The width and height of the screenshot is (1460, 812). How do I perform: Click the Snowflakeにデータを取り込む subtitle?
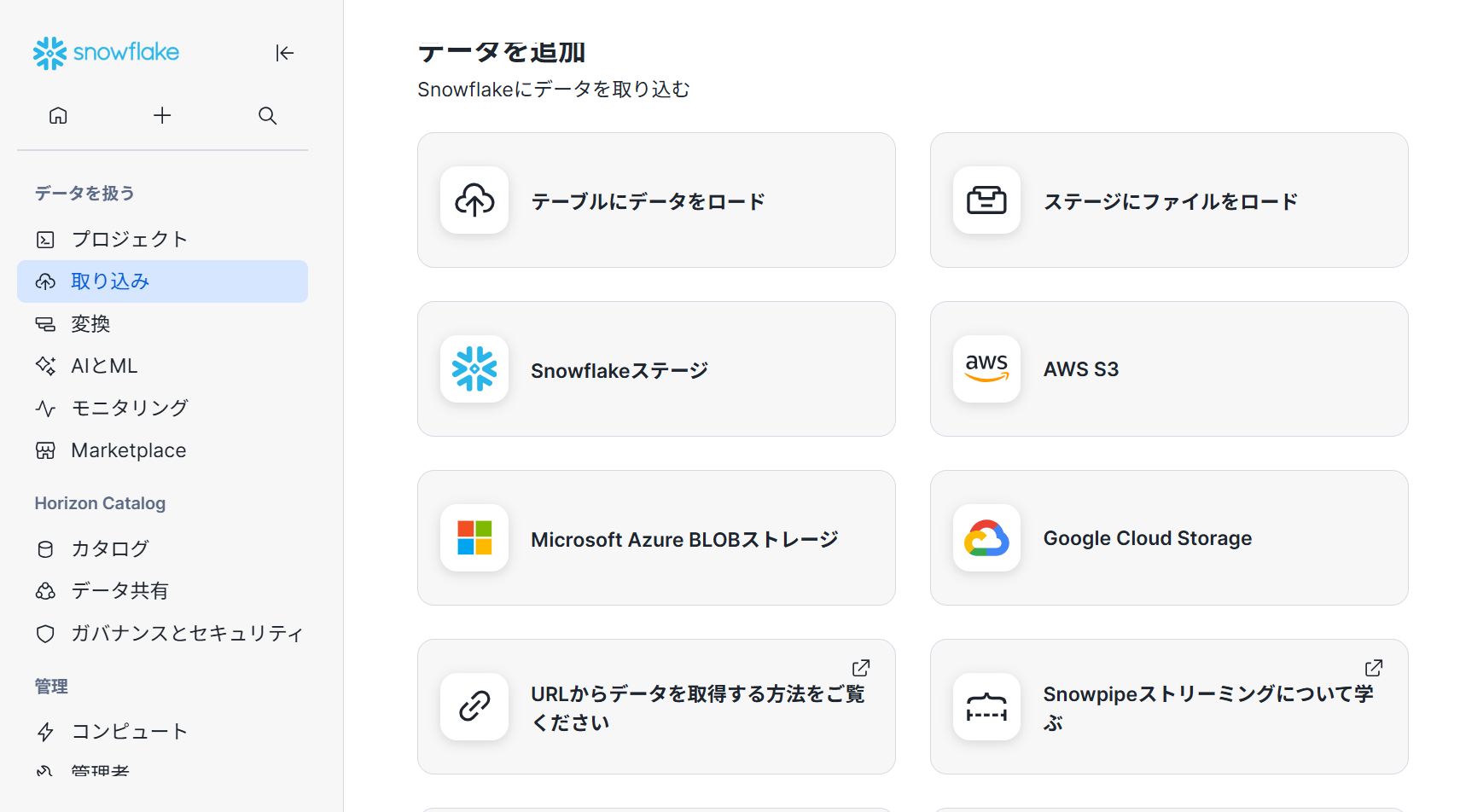click(x=553, y=90)
